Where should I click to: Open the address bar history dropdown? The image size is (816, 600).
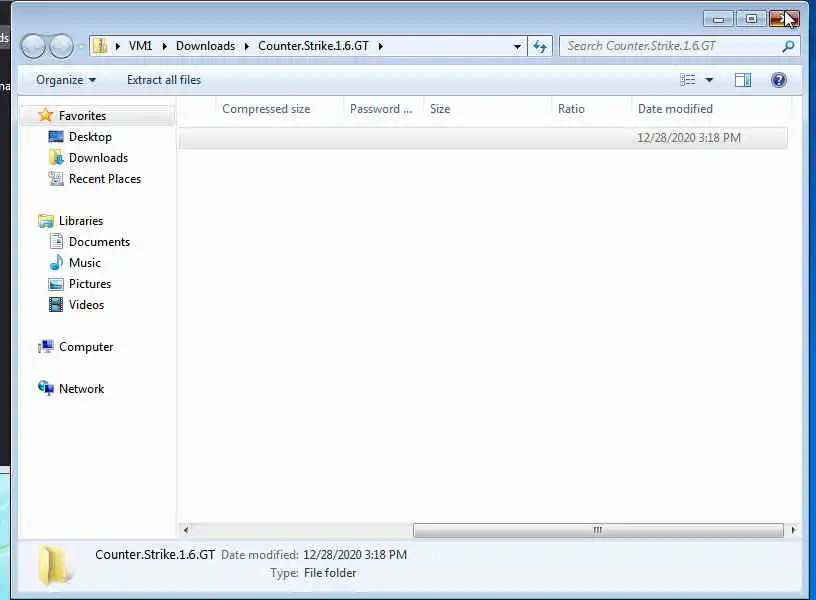517,47
